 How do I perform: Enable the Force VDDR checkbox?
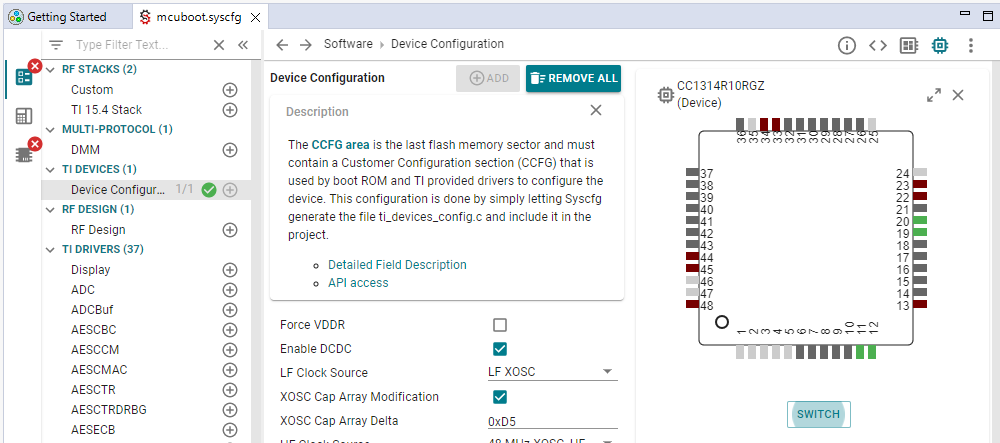coord(500,325)
